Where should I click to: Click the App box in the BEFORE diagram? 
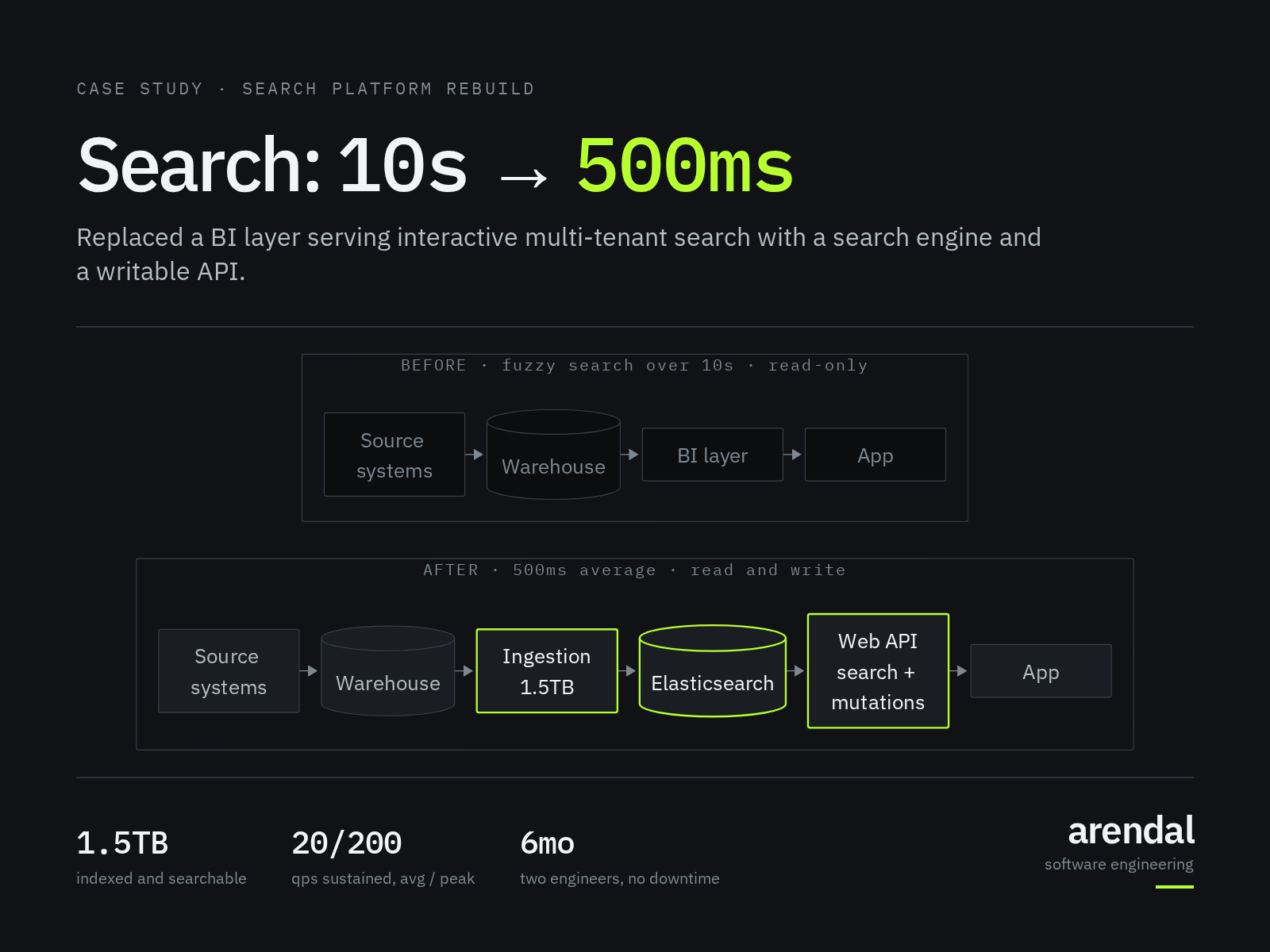click(876, 455)
